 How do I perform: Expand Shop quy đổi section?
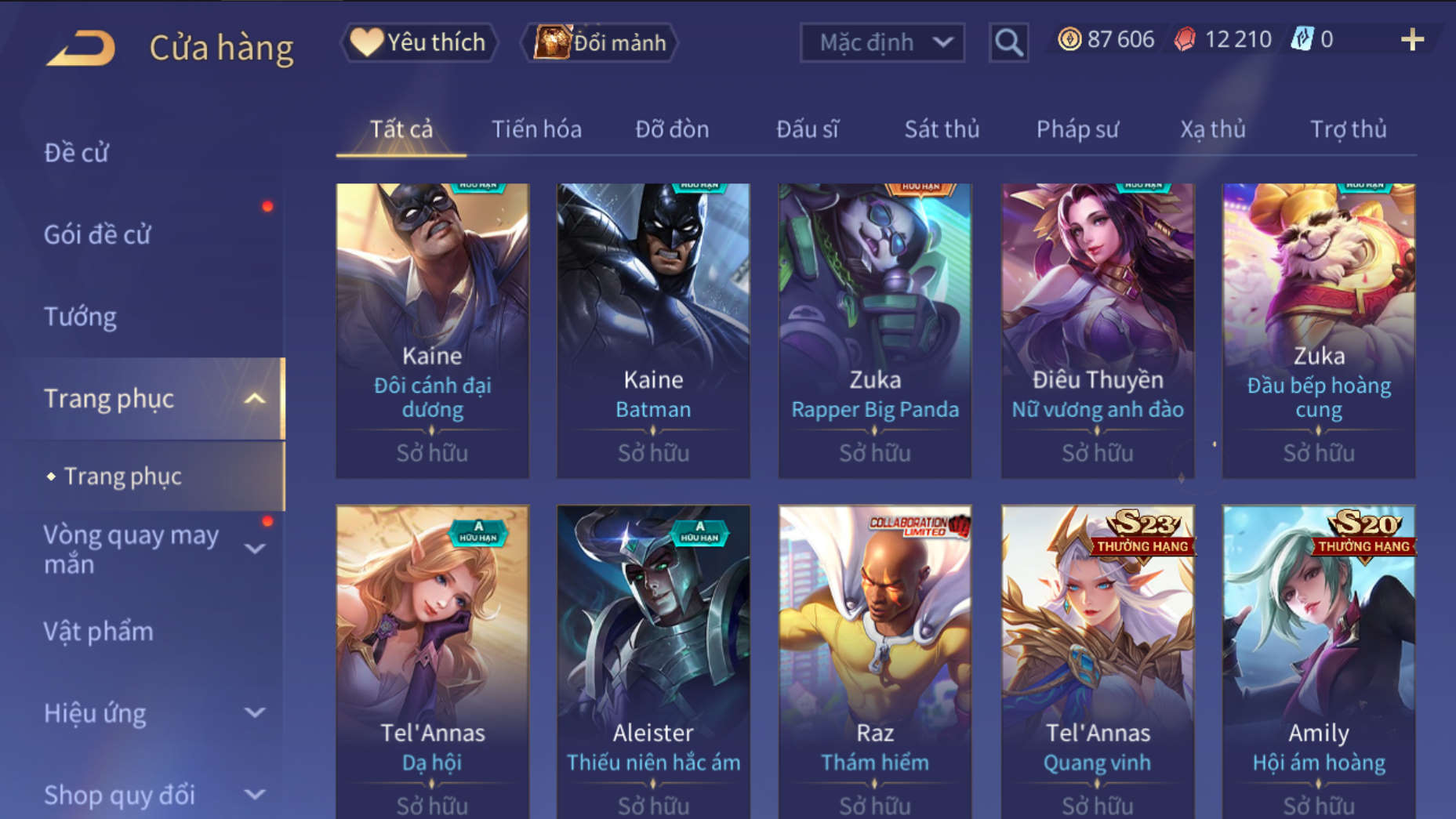pyautogui.click(x=255, y=794)
